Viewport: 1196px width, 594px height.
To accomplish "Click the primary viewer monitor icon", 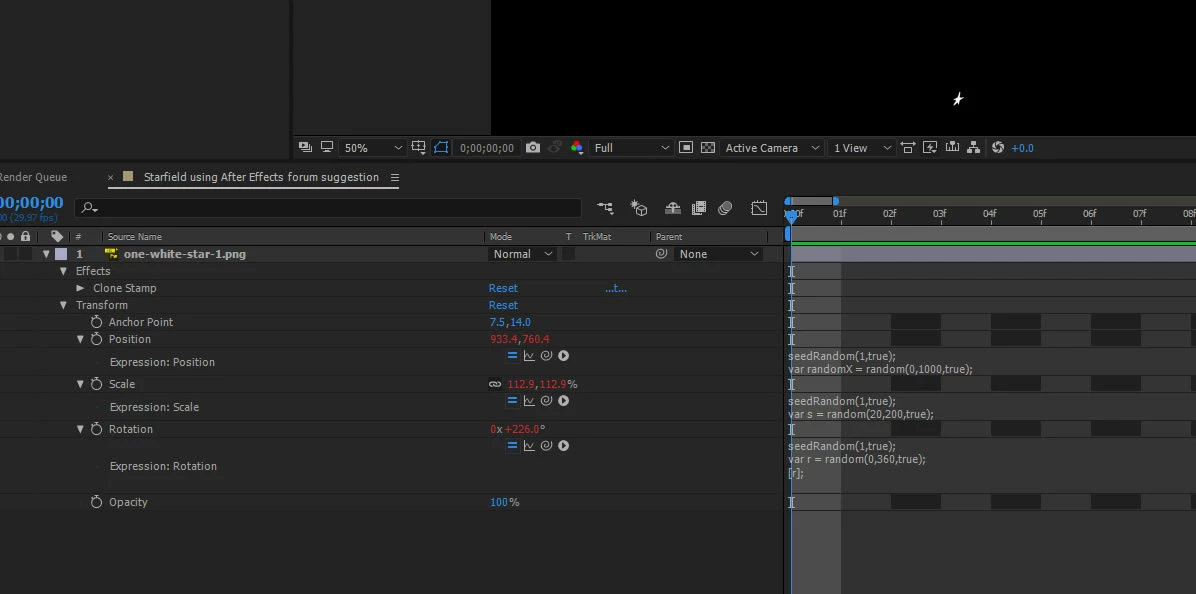I will tap(326, 147).
